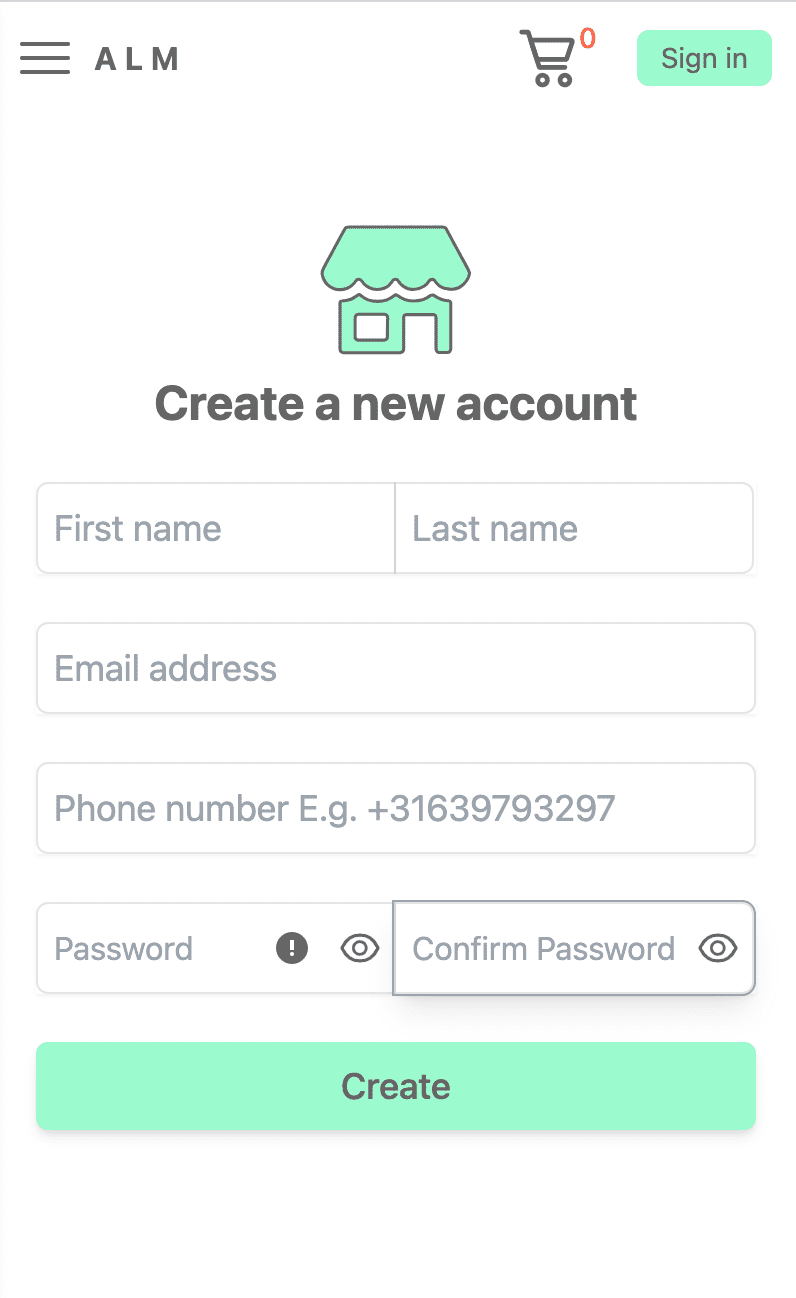The image size is (796, 1298).
Task: Navigate home via the ALM brand link
Action: [137, 58]
